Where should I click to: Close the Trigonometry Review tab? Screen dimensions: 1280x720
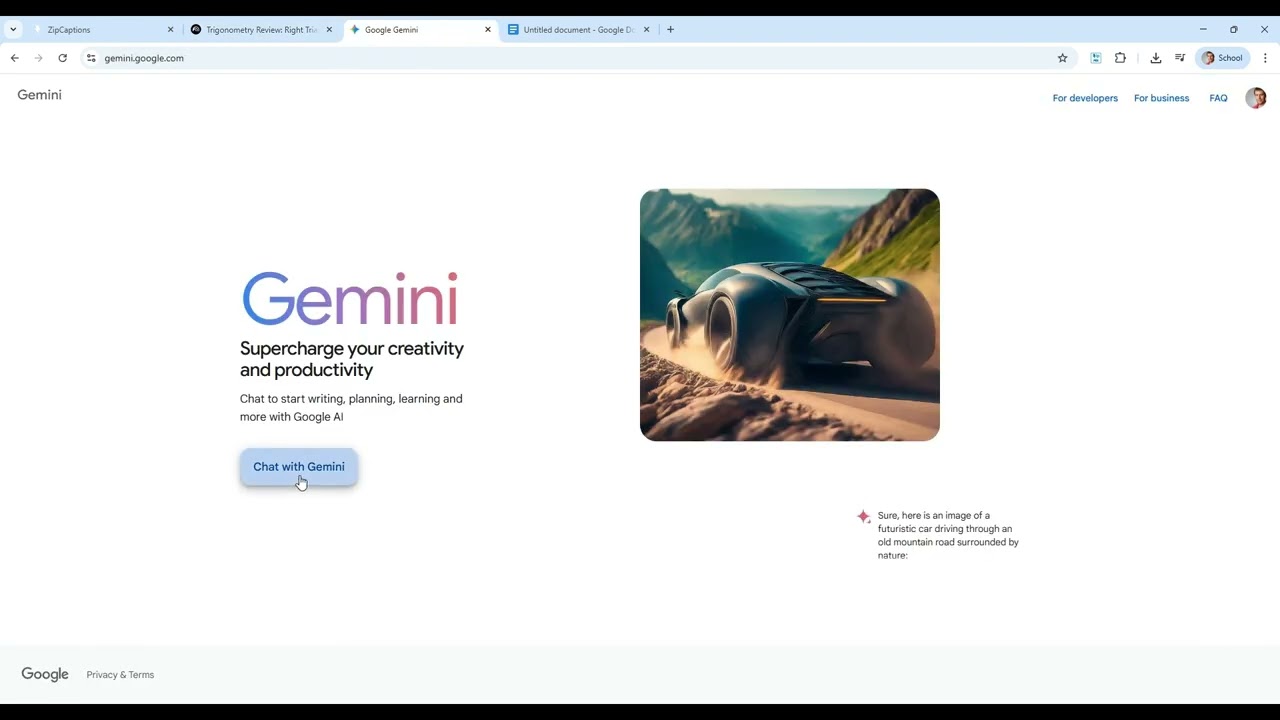click(x=329, y=30)
